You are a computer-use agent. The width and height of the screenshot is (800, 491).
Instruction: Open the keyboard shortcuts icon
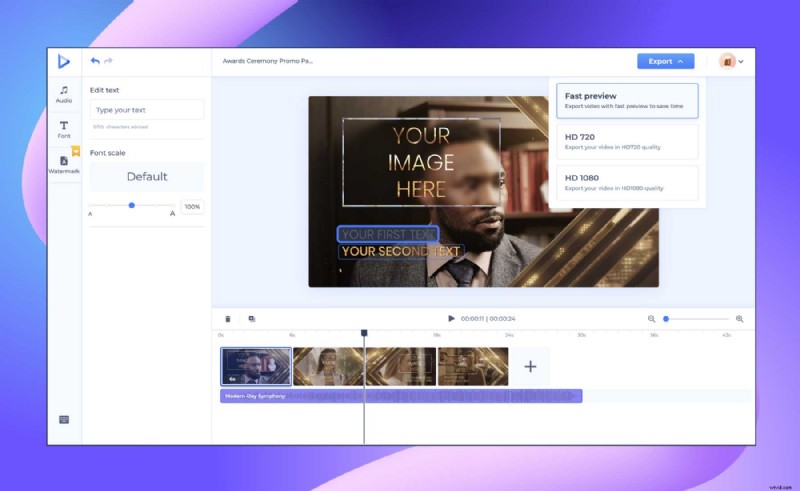pyautogui.click(x=64, y=420)
